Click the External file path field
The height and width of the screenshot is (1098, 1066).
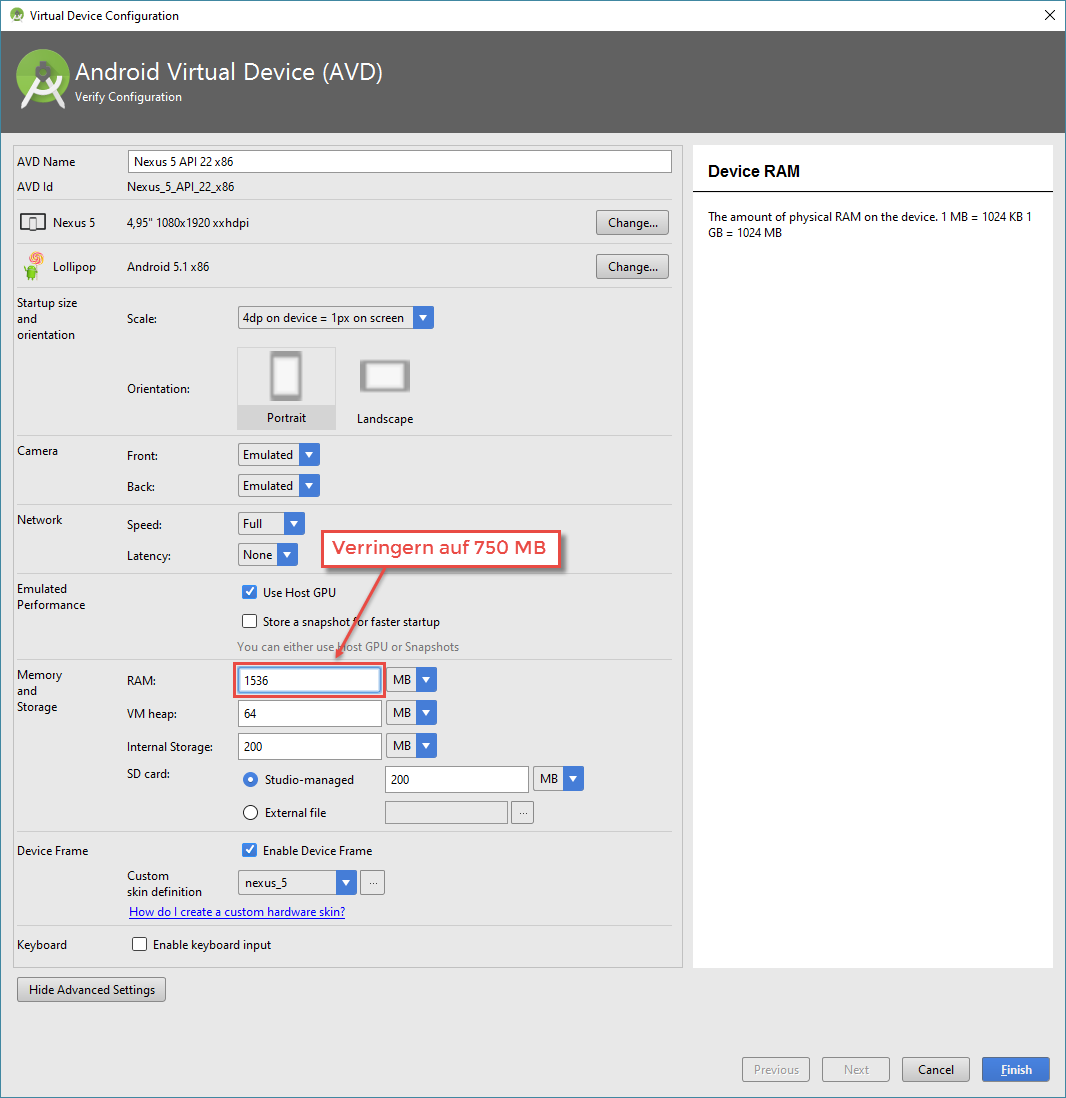coord(446,812)
